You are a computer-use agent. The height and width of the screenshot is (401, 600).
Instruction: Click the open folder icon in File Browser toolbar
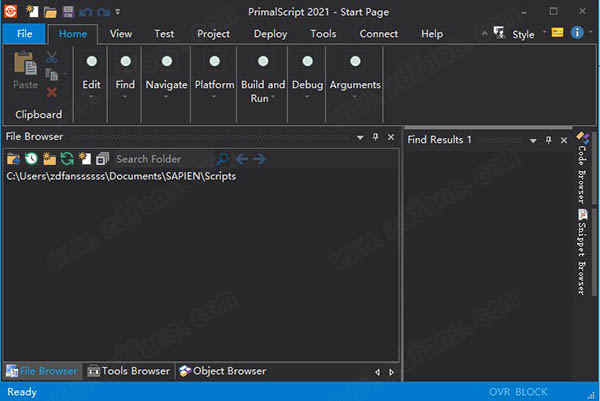(x=13, y=158)
